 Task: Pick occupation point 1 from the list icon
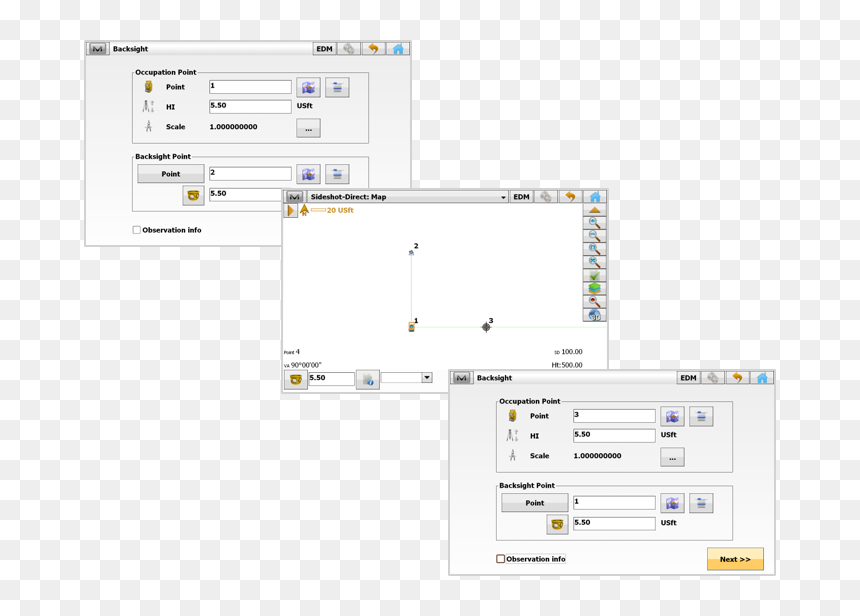click(337, 87)
